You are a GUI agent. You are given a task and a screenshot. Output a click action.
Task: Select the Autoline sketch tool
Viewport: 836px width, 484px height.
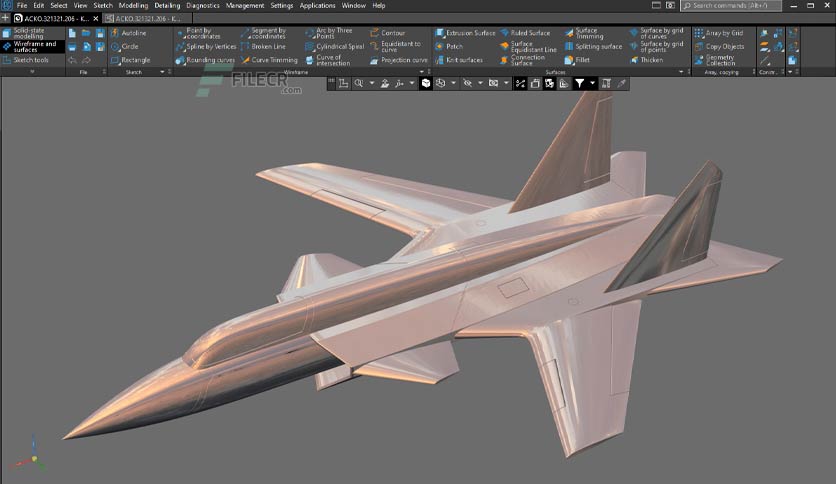(128, 33)
